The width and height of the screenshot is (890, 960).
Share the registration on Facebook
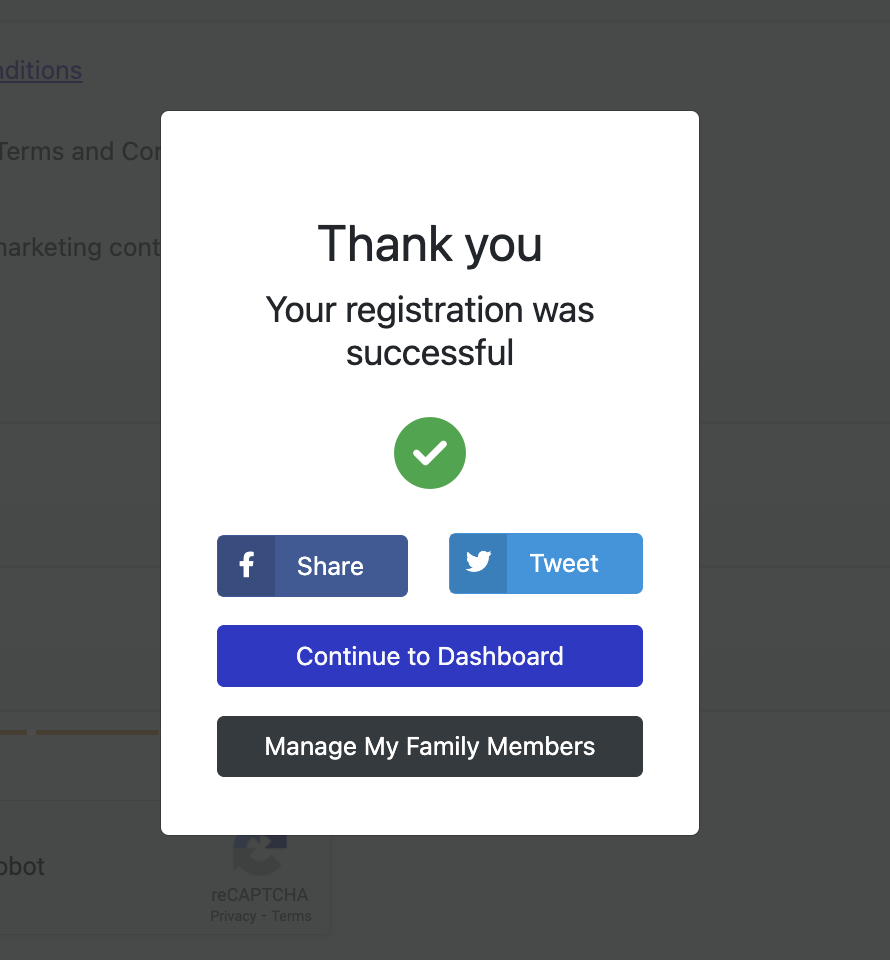point(312,566)
